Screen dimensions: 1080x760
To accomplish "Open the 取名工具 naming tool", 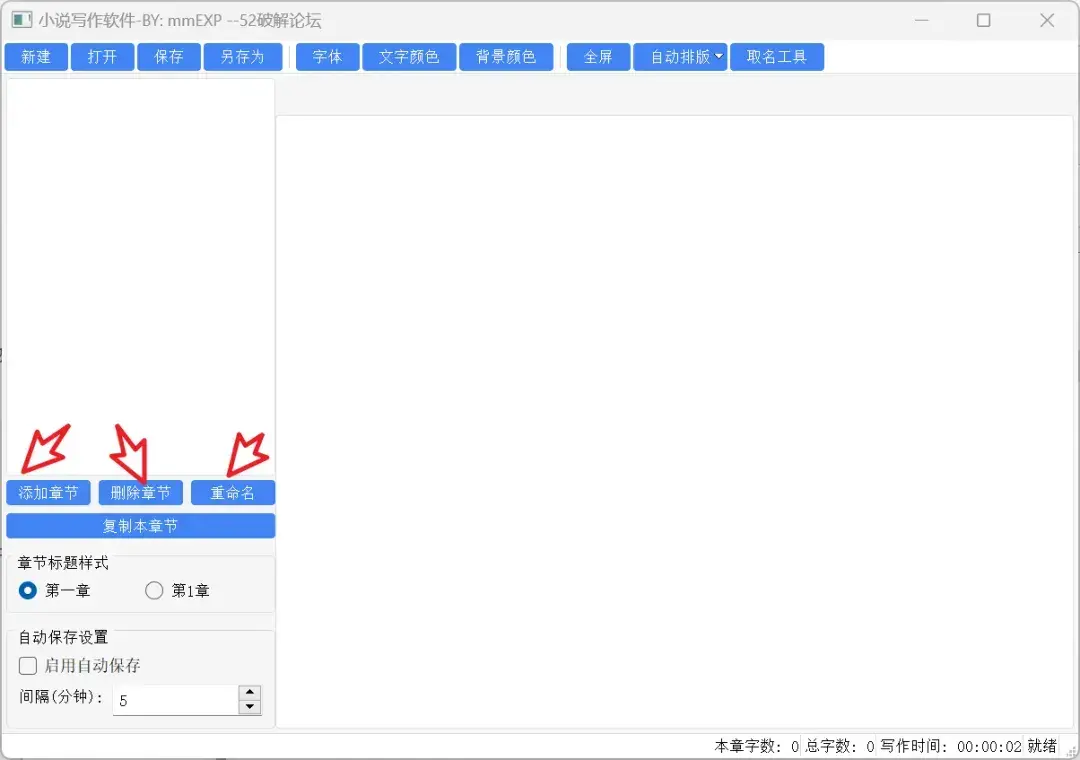I will [x=776, y=57].
